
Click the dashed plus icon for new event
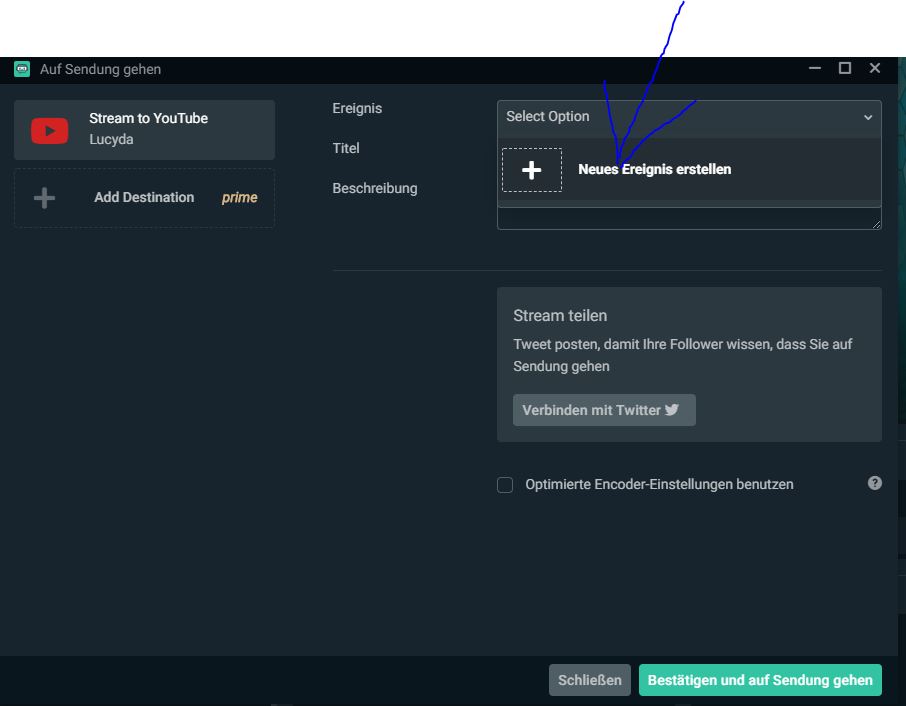click(x=531, y=170)
